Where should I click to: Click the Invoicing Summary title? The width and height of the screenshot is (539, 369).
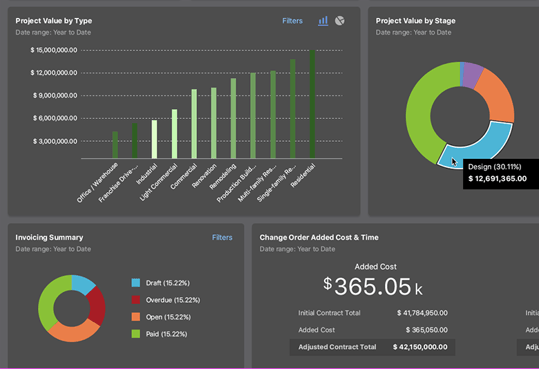[49, 238]
